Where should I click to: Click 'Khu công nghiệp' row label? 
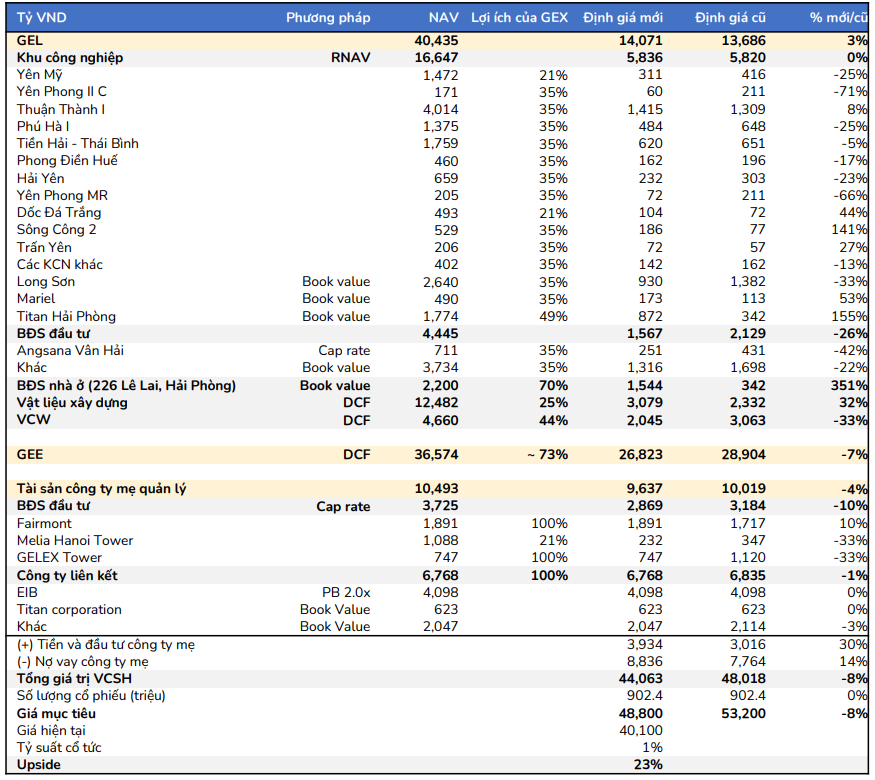[70, 57]
